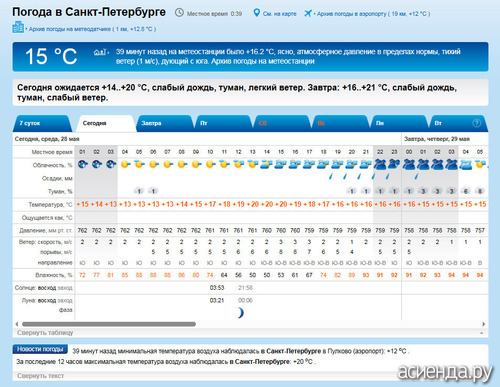Viewport: 500px width, 387px height.
Task: Click the clock icon beside local time
Action: pyautogui.click(x=179, y=13)
